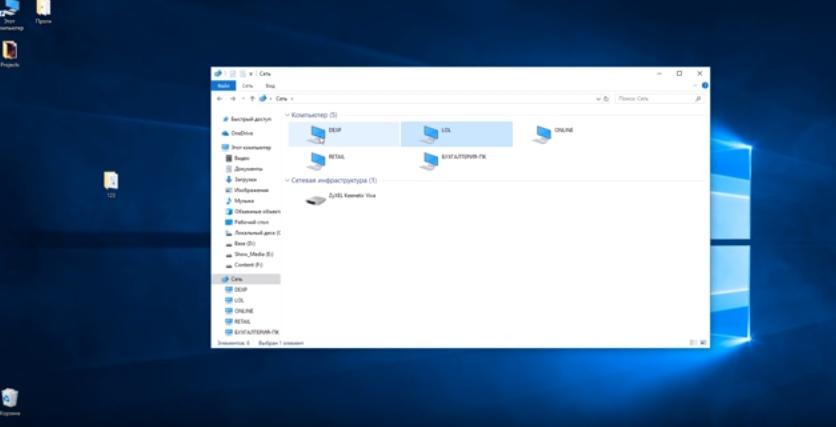Select the Projects folder on the desktop
Image resolution: width=836 pixels, height=427 pixels.
coord(10,50)
